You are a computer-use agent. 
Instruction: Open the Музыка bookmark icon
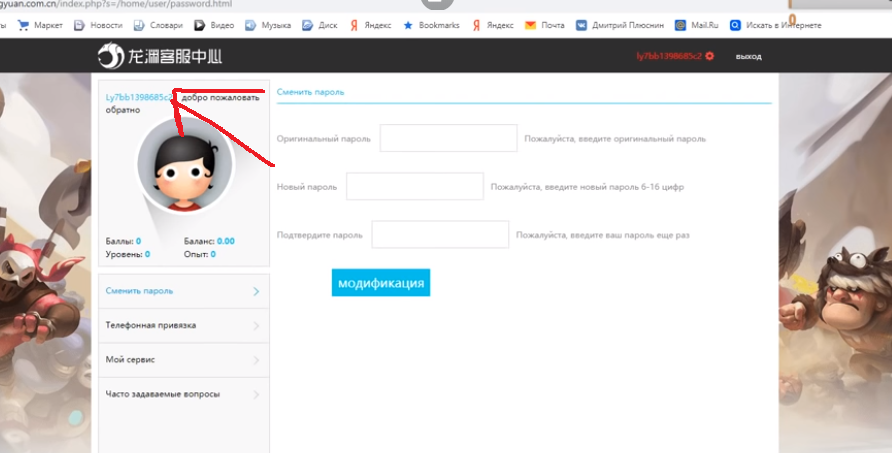[x=250, y=25]
